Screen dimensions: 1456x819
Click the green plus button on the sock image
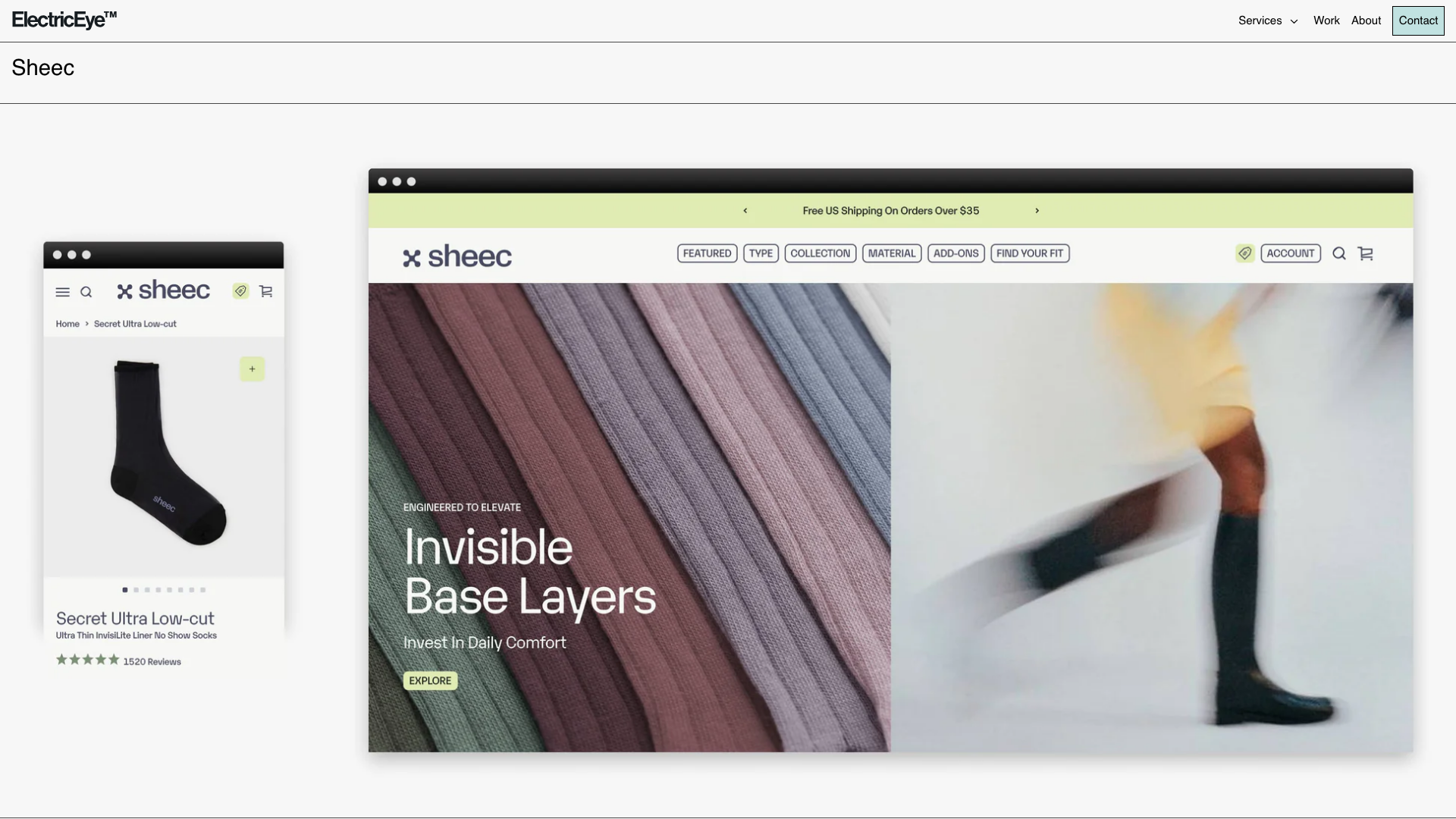click(x=253, y=369)
